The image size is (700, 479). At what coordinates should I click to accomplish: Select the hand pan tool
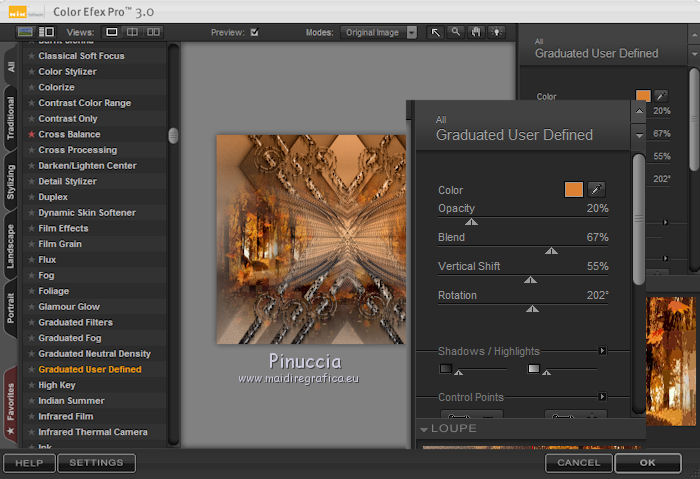476,32
